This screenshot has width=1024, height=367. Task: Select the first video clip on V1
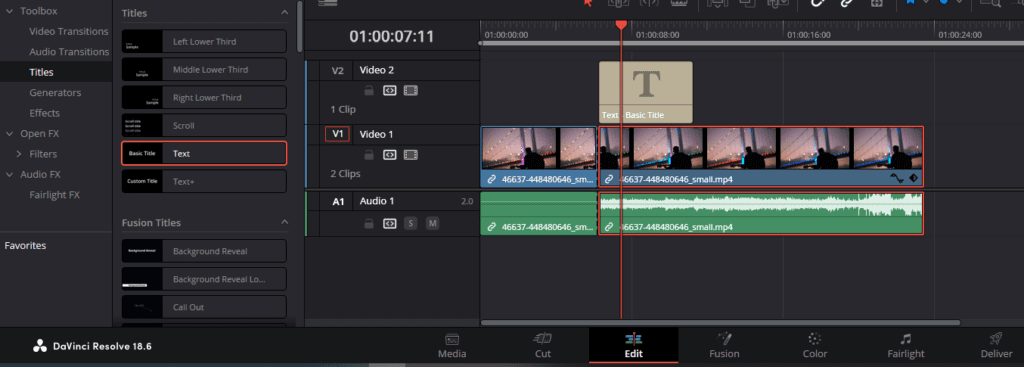(x=539, y=157)
